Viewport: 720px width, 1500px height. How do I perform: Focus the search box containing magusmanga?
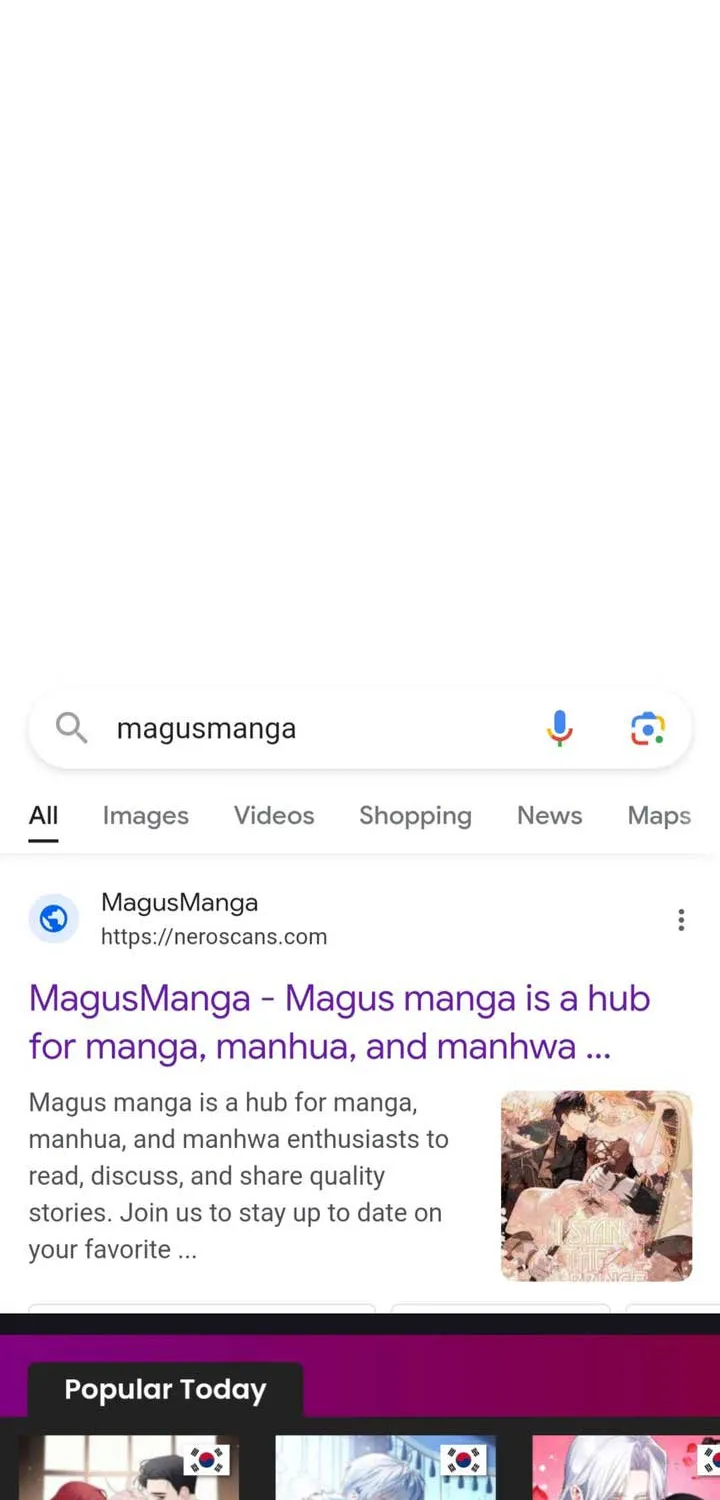(x=360, y=729)
